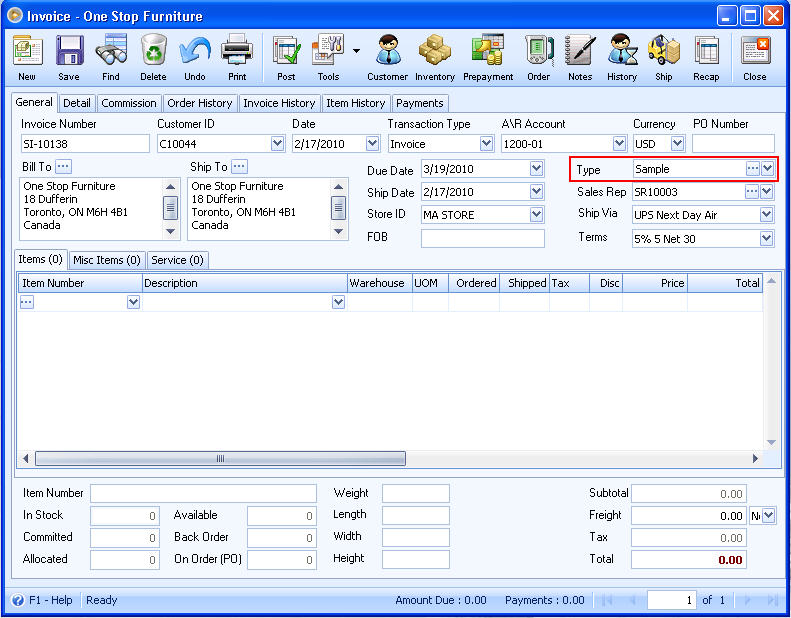Switch to the Detail tab
The image size is (791, 618).
(77, 103)
